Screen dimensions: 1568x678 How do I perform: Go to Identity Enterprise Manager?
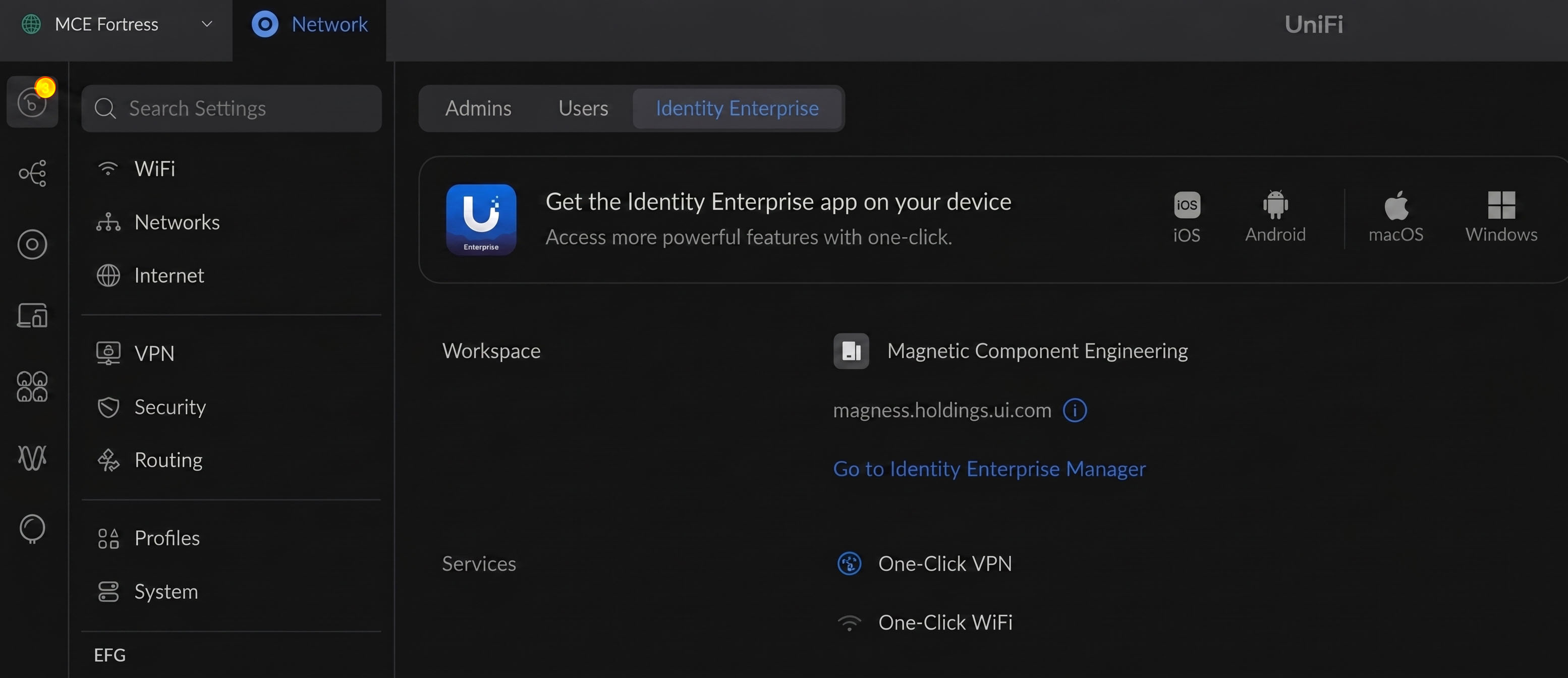pos(989,469)
